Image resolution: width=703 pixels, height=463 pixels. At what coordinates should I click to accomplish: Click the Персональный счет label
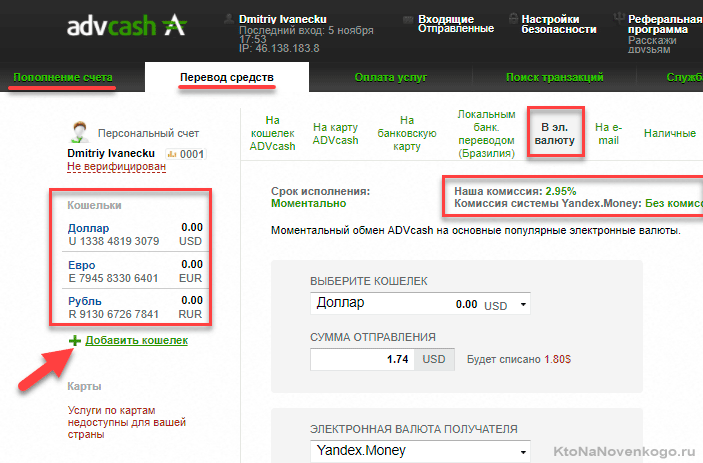tap(148, 133)
